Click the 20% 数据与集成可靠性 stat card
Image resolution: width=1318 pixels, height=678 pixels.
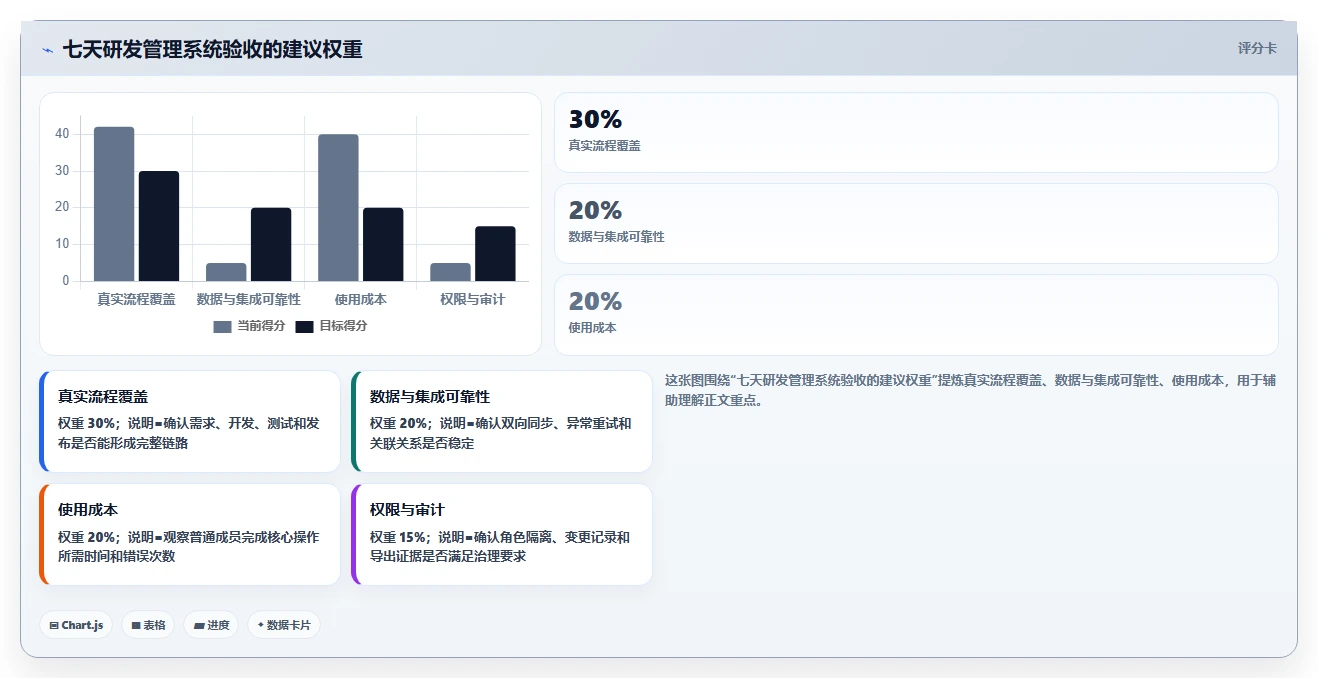[916, 224]
